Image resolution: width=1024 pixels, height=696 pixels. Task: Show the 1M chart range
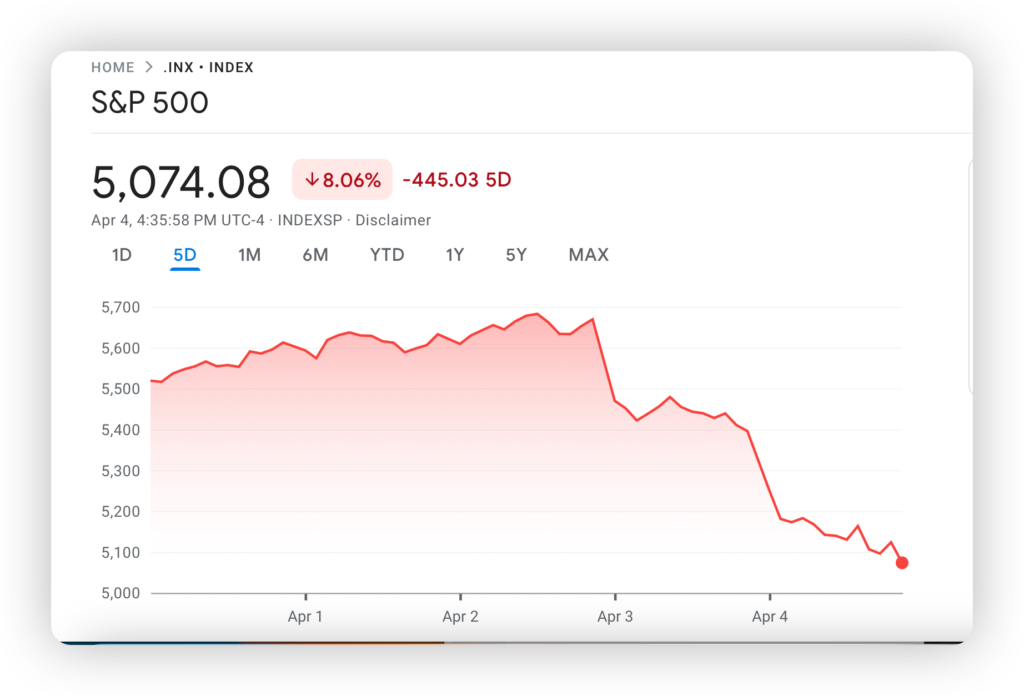[x=249, y=255]
